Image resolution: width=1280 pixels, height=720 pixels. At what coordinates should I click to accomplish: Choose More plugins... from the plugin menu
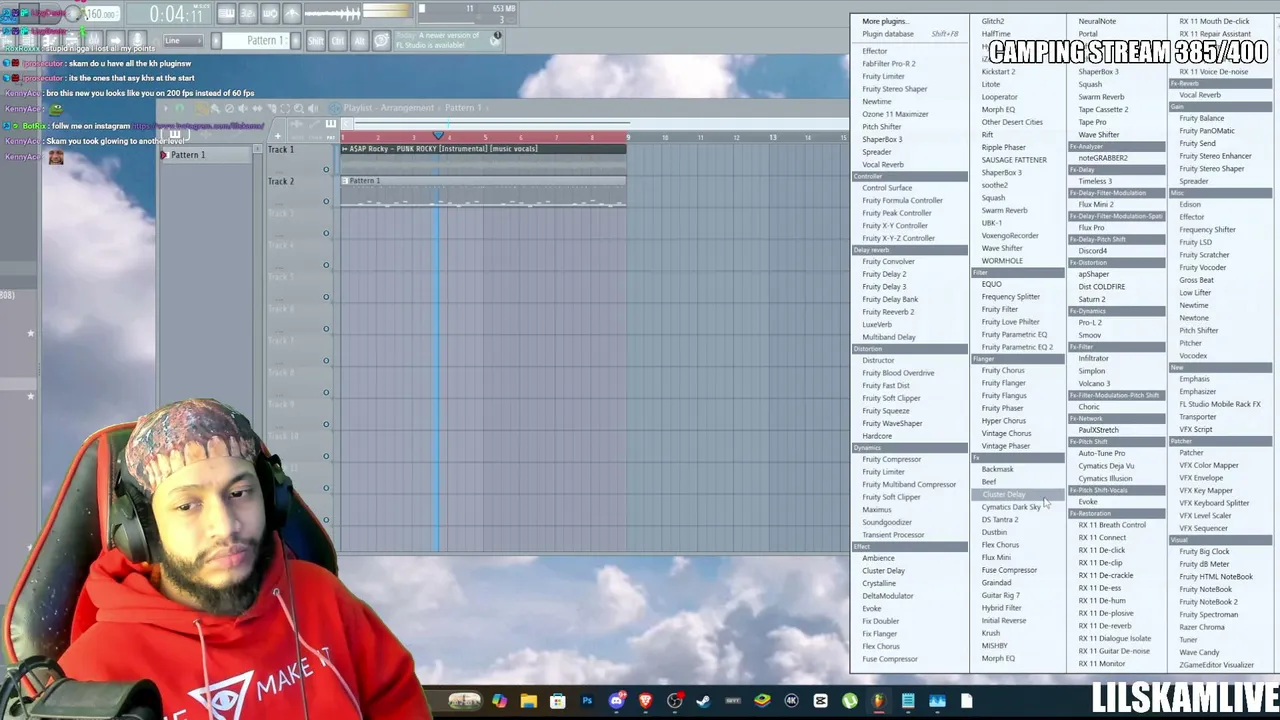[884, 21]
